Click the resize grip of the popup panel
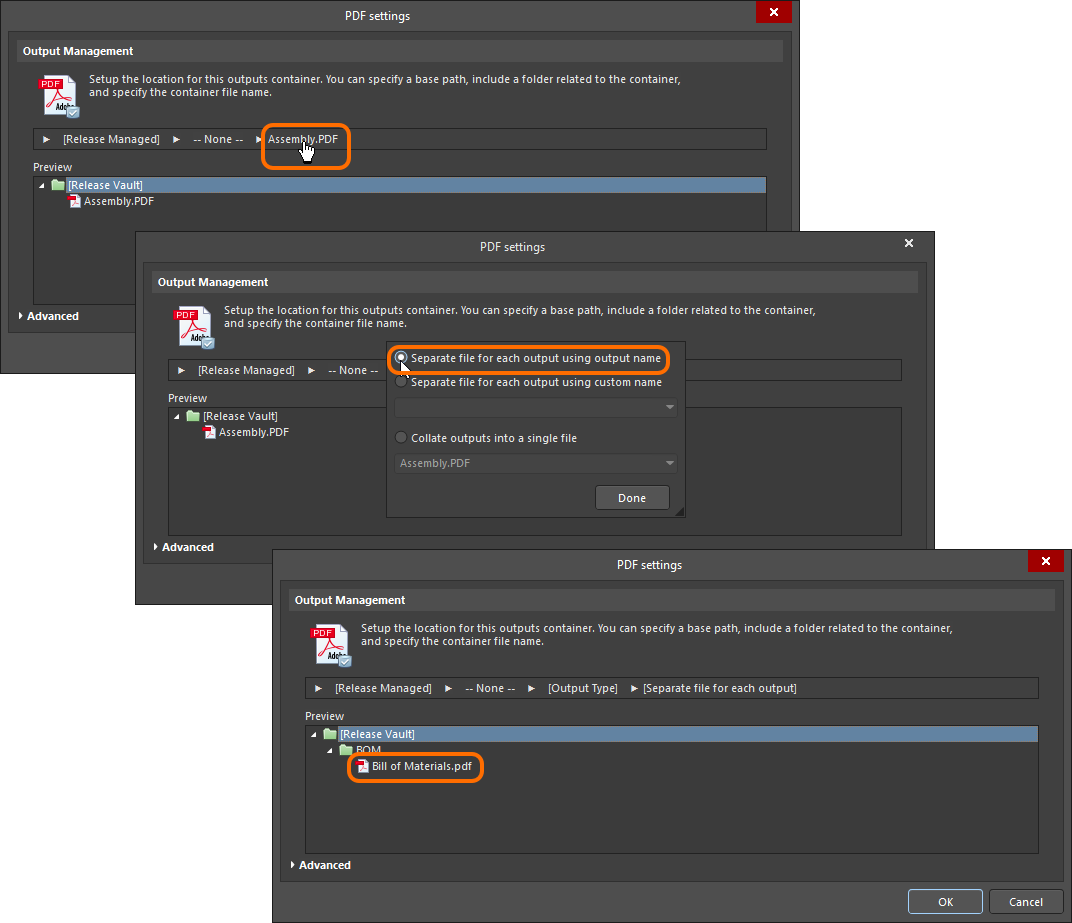This screenshot has height=923, width=1072. 680,512
